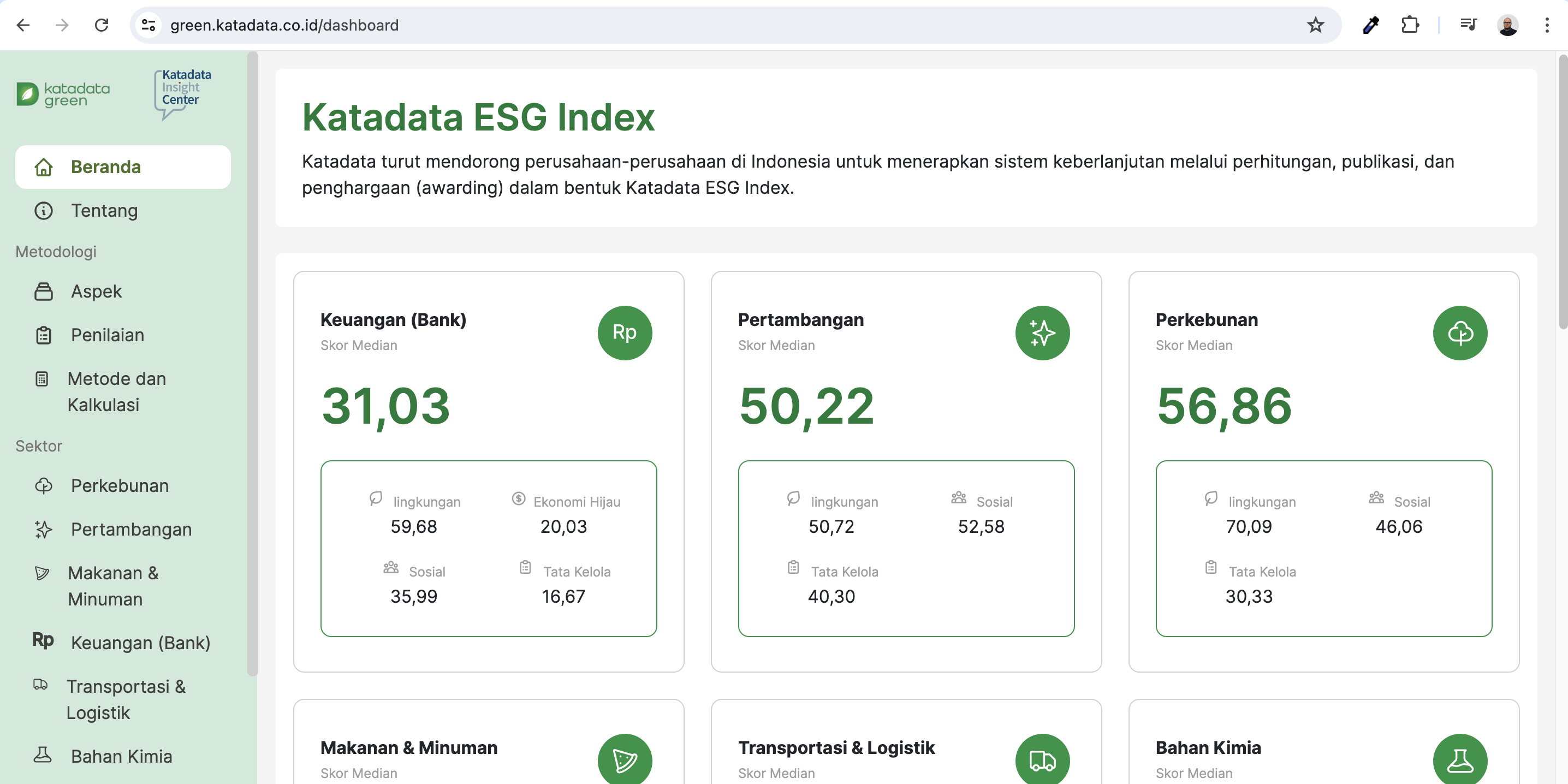Click the sidebar vertical scrollbar
The width and height of the screenshot is (1568, 784).
pos(253,364)
